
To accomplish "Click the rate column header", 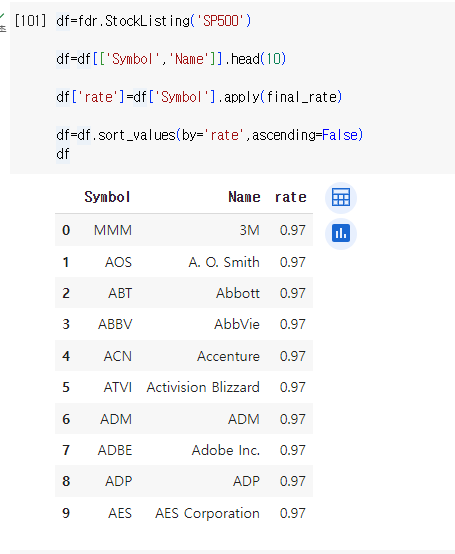I will pyautogui.click(x=290, y=197).
